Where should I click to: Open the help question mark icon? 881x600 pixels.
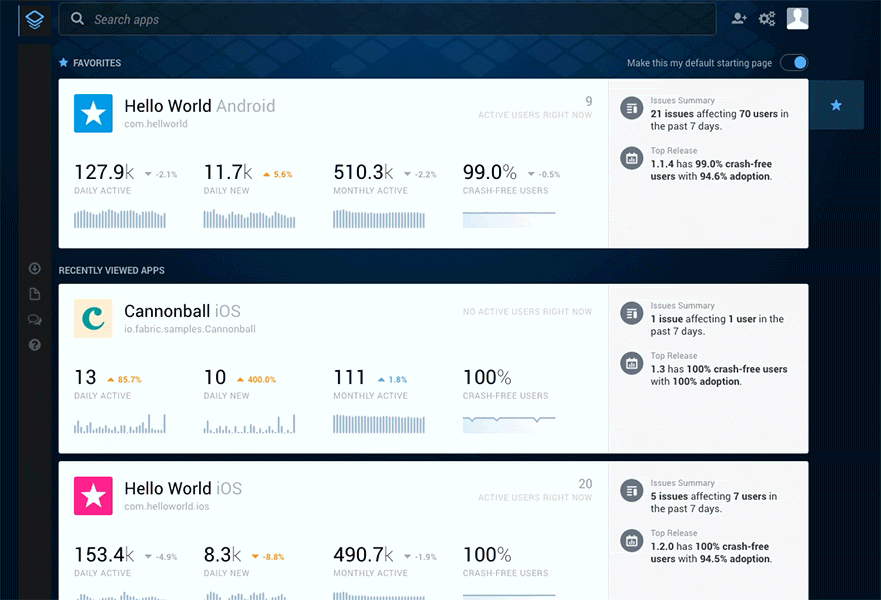35,345
